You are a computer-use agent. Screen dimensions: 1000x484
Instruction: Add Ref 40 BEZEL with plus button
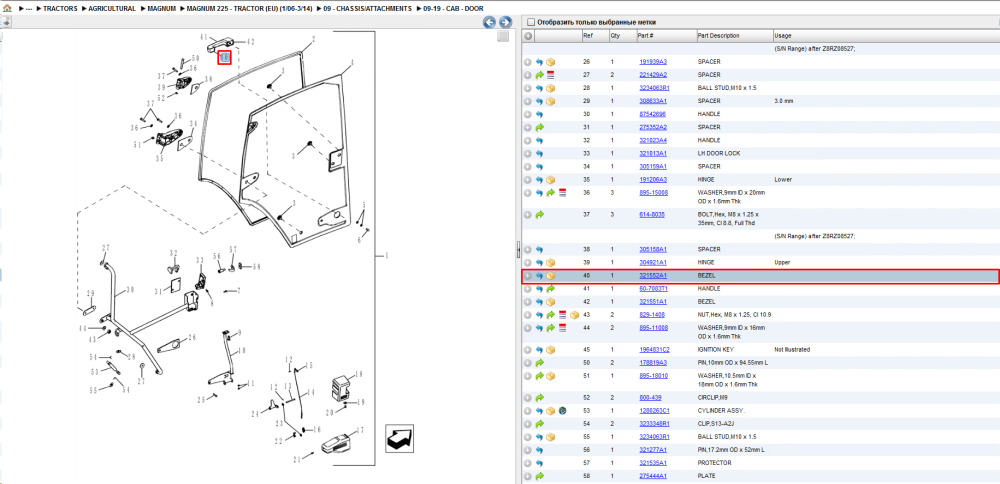pos(527,276)
